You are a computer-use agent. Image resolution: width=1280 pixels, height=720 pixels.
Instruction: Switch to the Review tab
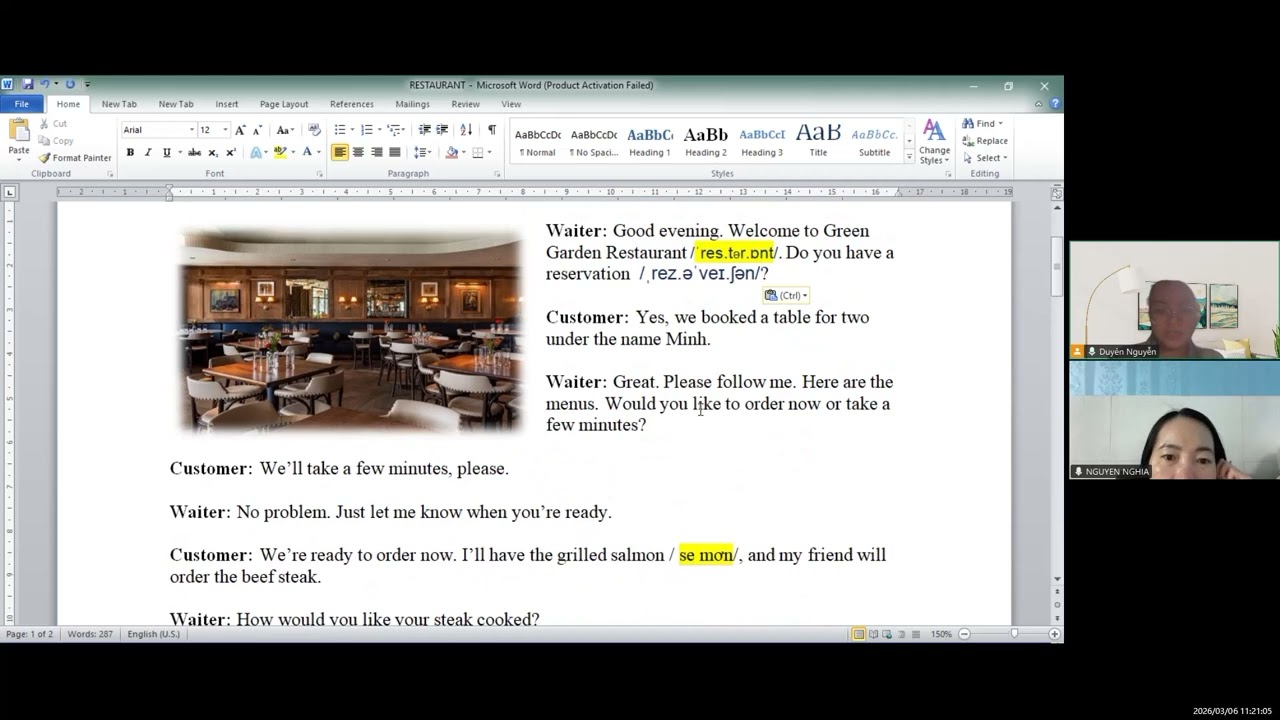click(x=465, y=104)
